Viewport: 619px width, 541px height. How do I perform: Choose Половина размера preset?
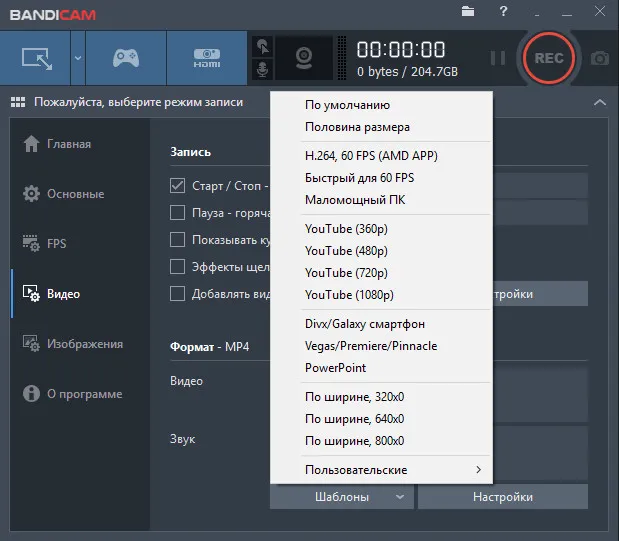381,127
